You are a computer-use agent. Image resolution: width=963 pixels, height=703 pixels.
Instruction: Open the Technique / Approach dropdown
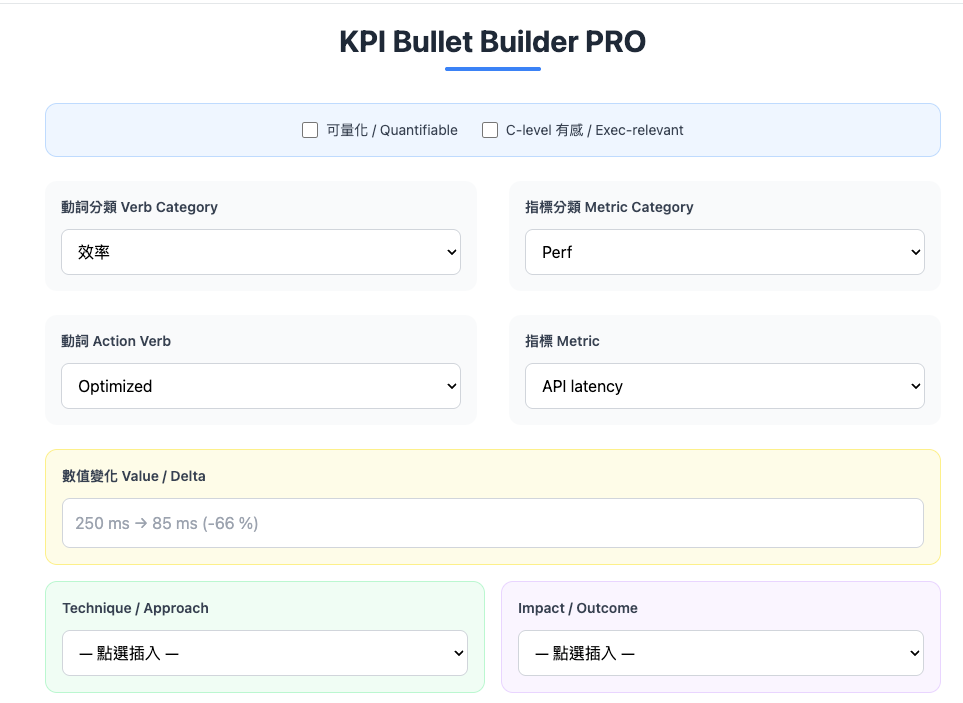(x=265, y=653)
